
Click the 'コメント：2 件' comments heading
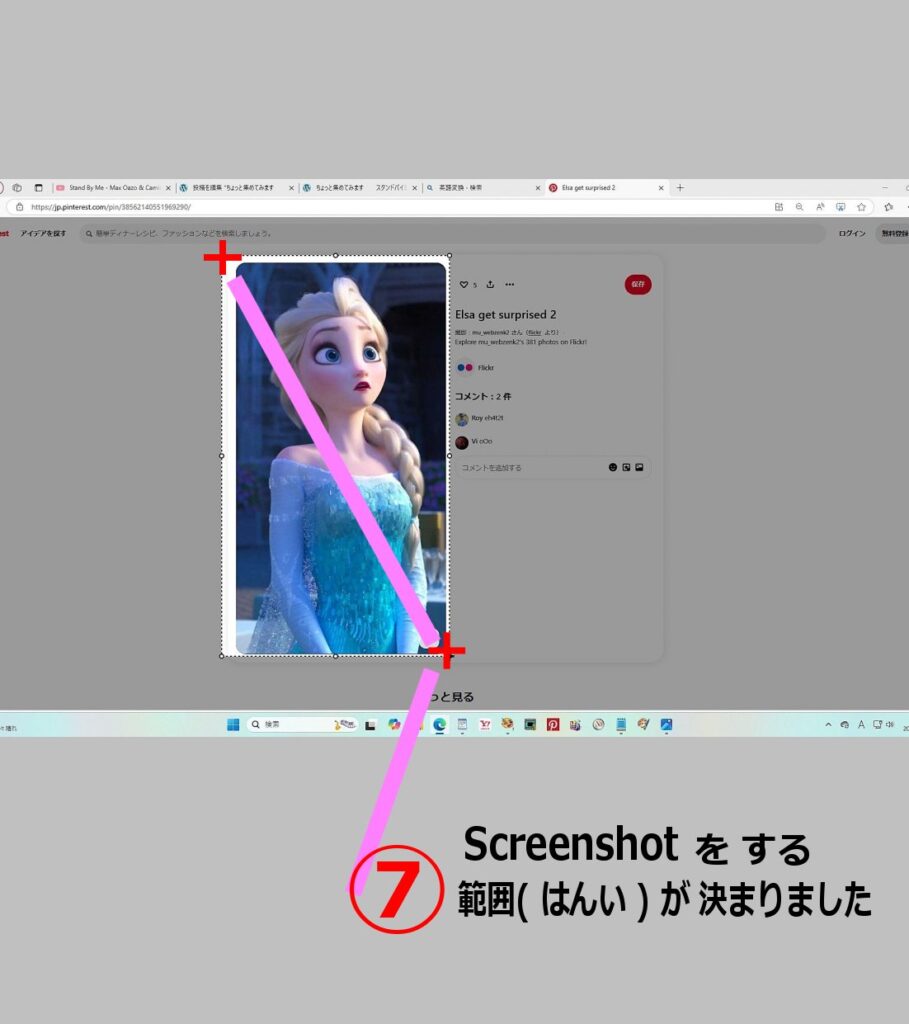pos(483,396)
